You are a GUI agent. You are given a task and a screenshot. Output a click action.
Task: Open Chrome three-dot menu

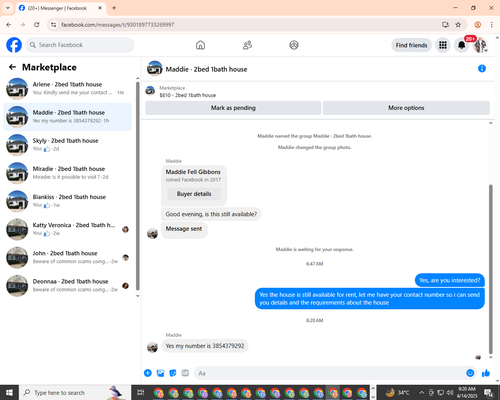pyautogui.click(x=492, y=25)
